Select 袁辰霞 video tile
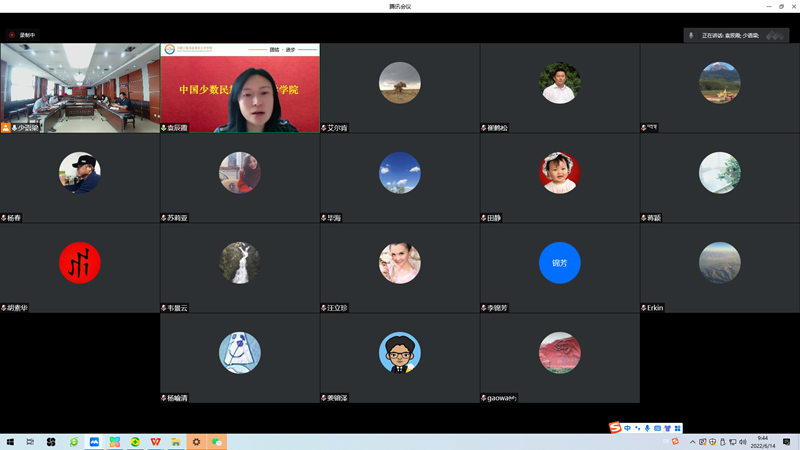The height and width of the screenshot is (450, 800). 240,88
